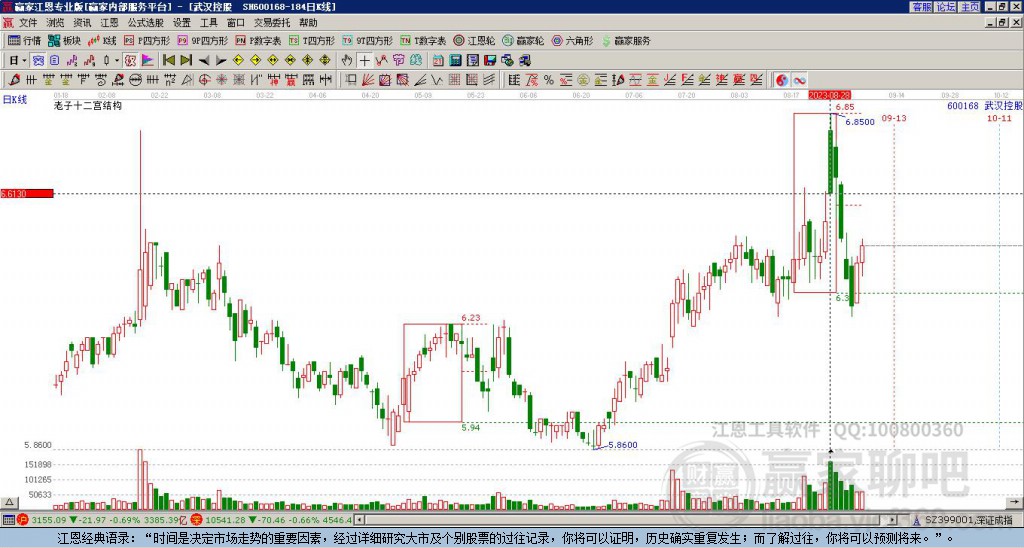Jump to last bar icon
1024x548 pixels.
pyautogui.click(x=186, y=60)
